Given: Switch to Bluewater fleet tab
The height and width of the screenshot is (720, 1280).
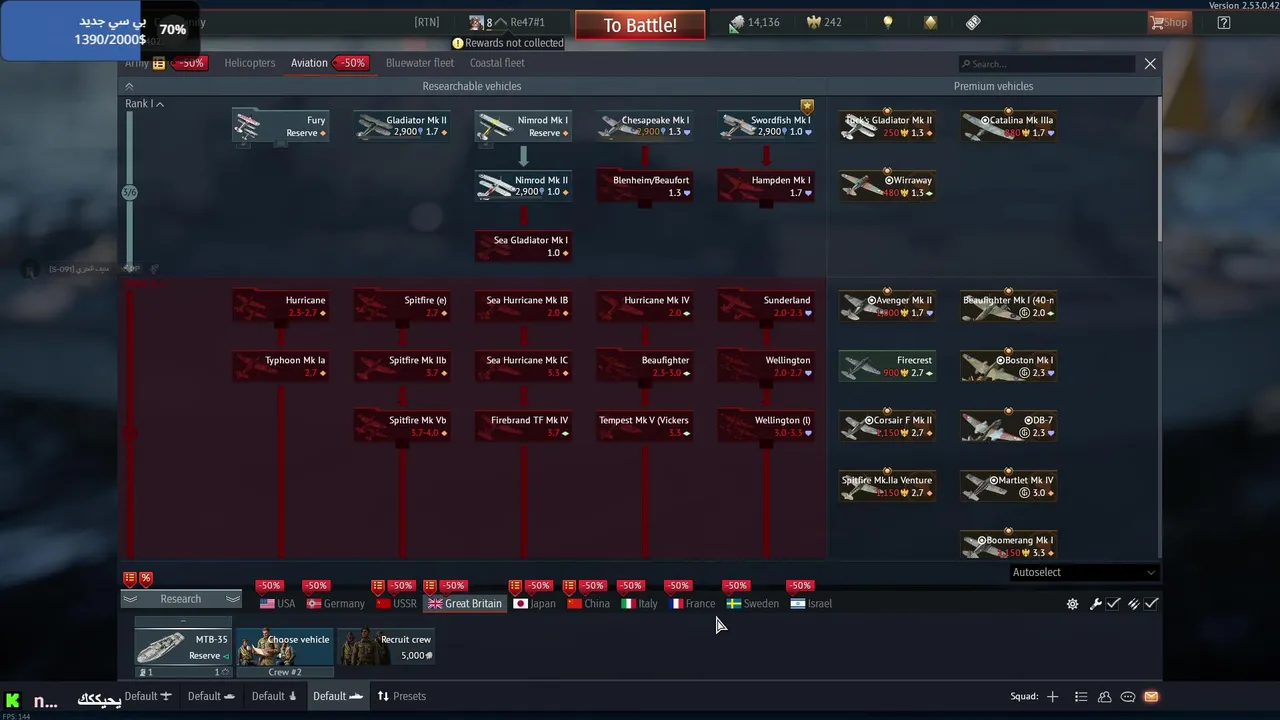Looking at the screenshot, I should pyautogui.click(x=420, y=63).
